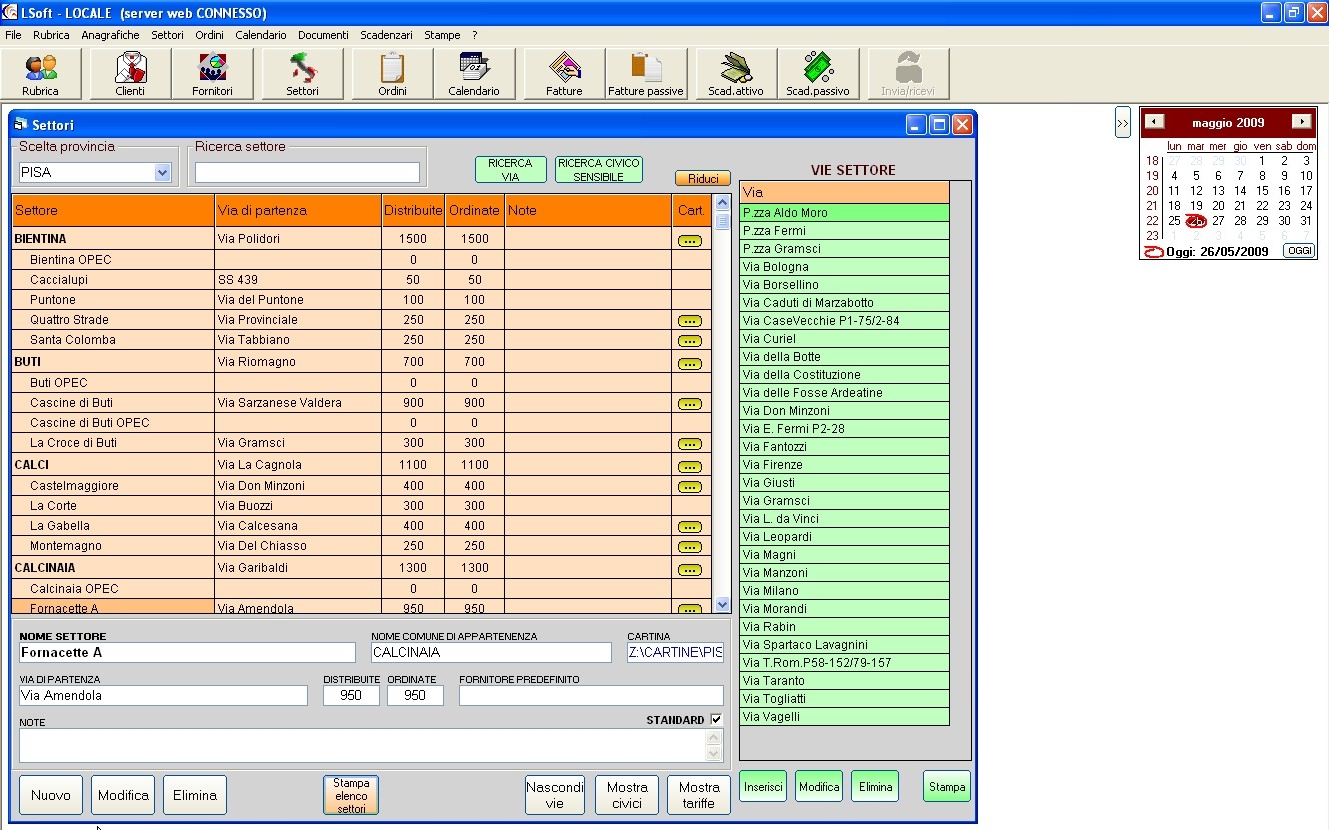
Task: Click the RICERCA VIA button
Action: 510,170
